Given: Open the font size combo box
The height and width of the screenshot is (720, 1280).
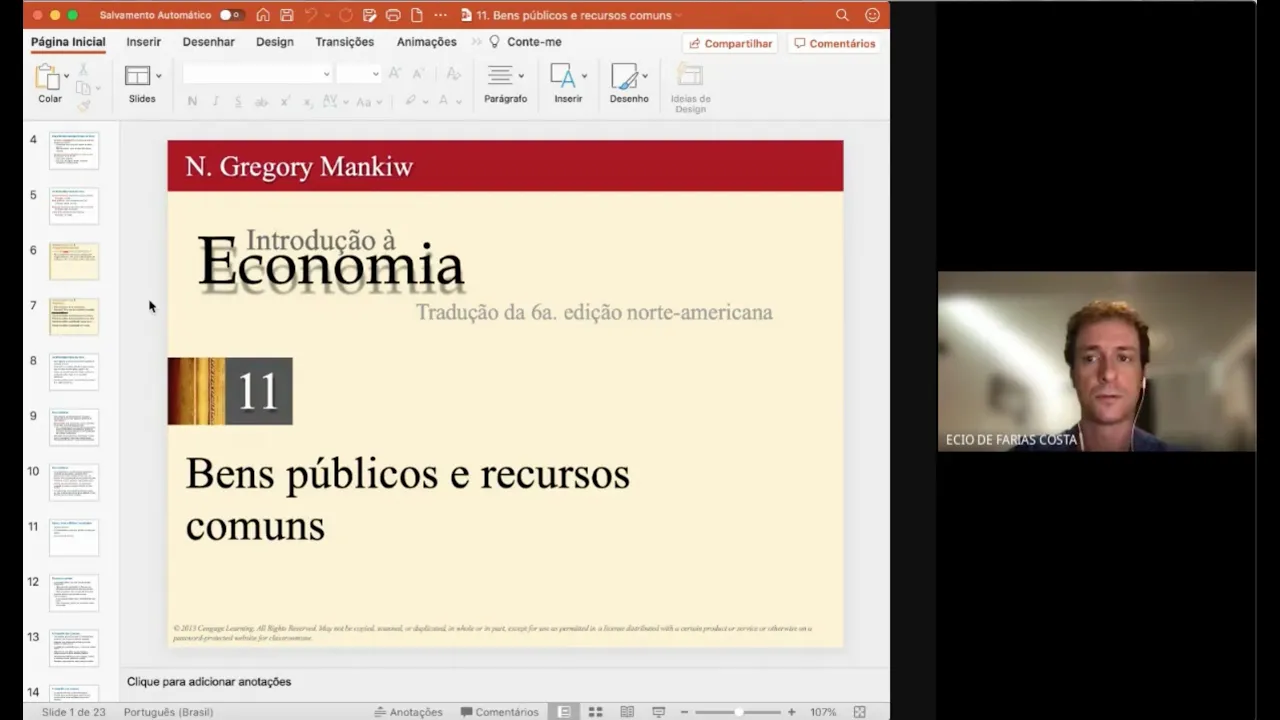Looking at the screenshot, I should pyautogui.click(x=358, y=74).
